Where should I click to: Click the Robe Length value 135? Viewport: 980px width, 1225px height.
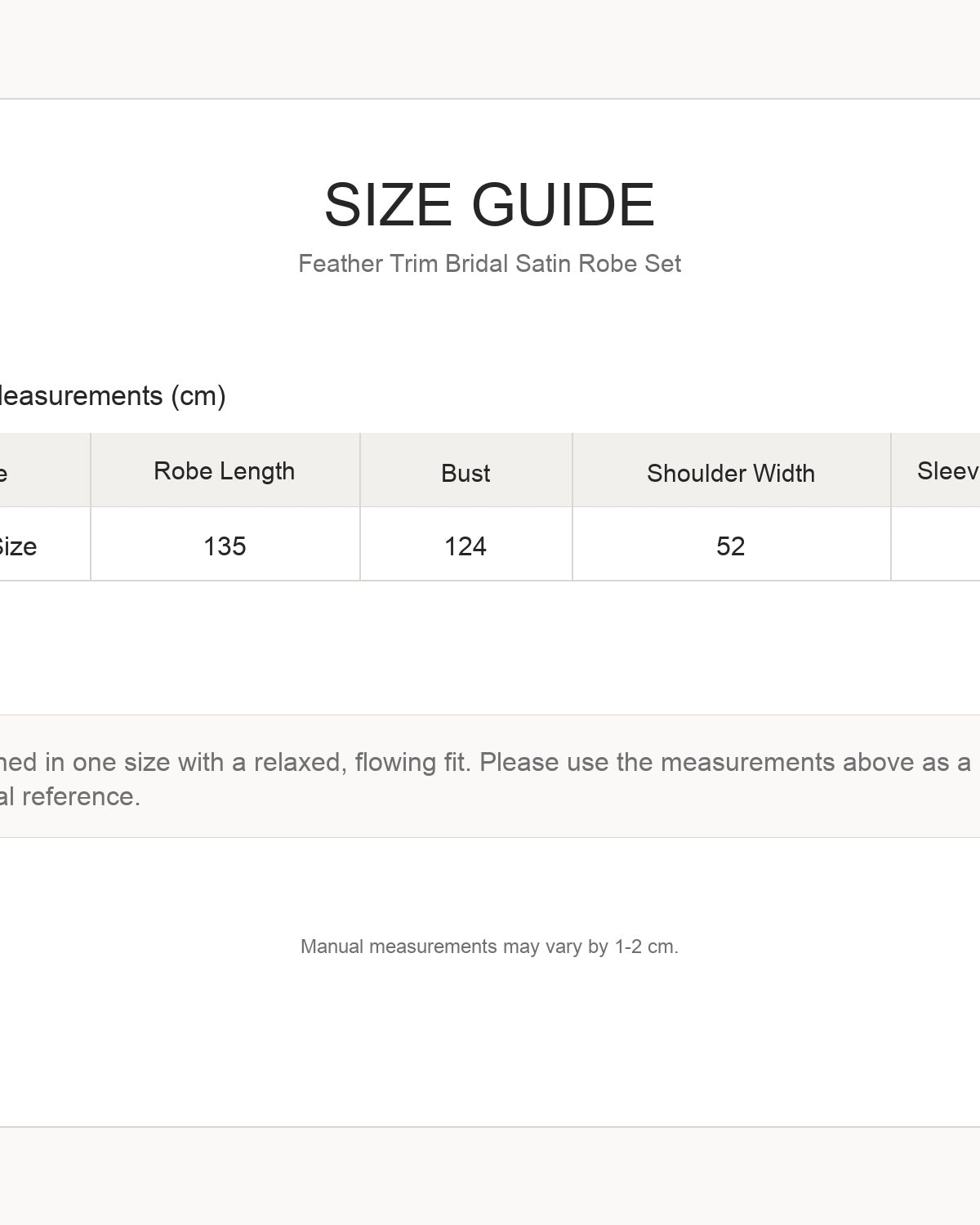click(x=225, y=546)
